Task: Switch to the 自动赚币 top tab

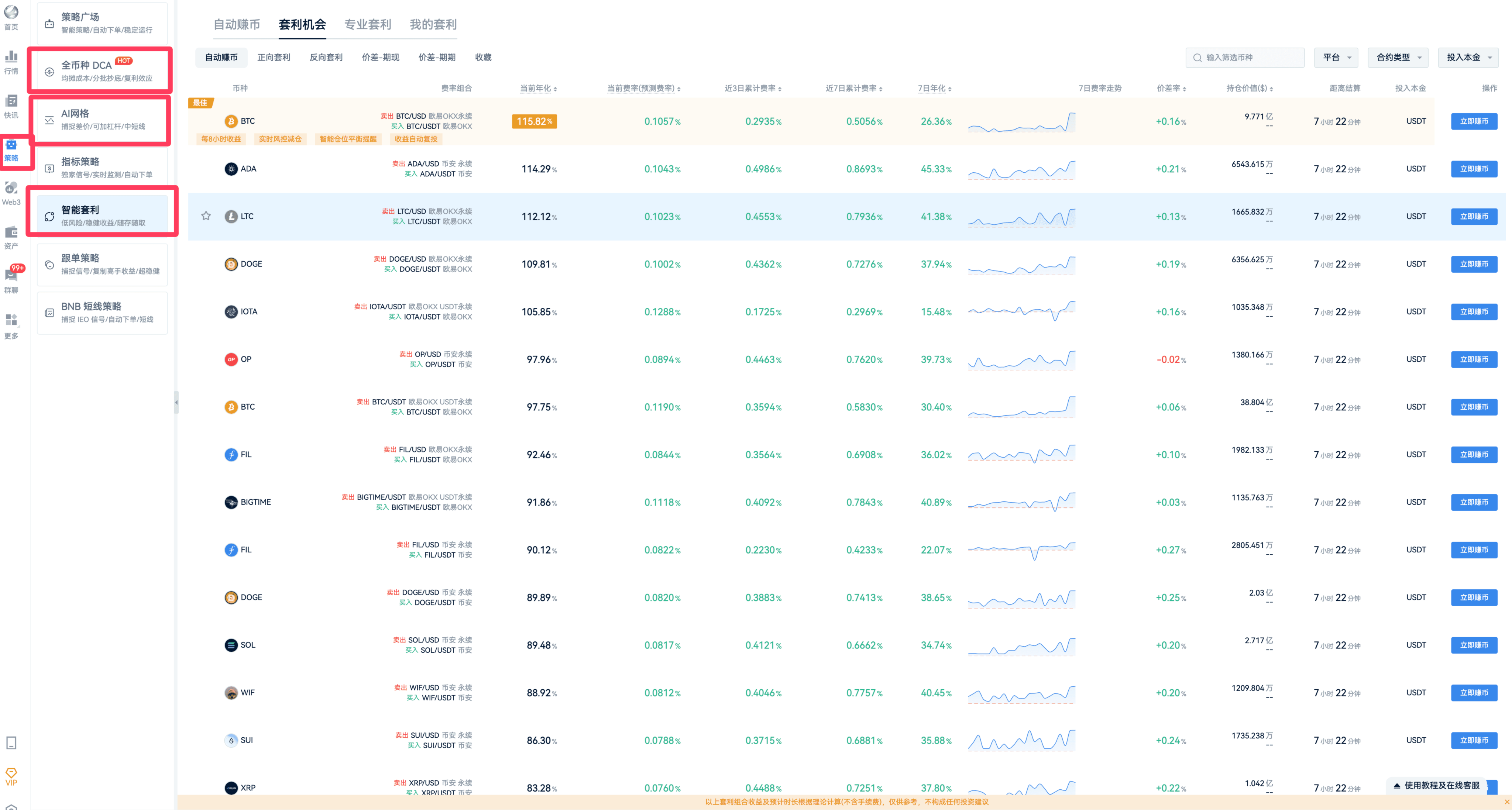Action: point(237,25)
